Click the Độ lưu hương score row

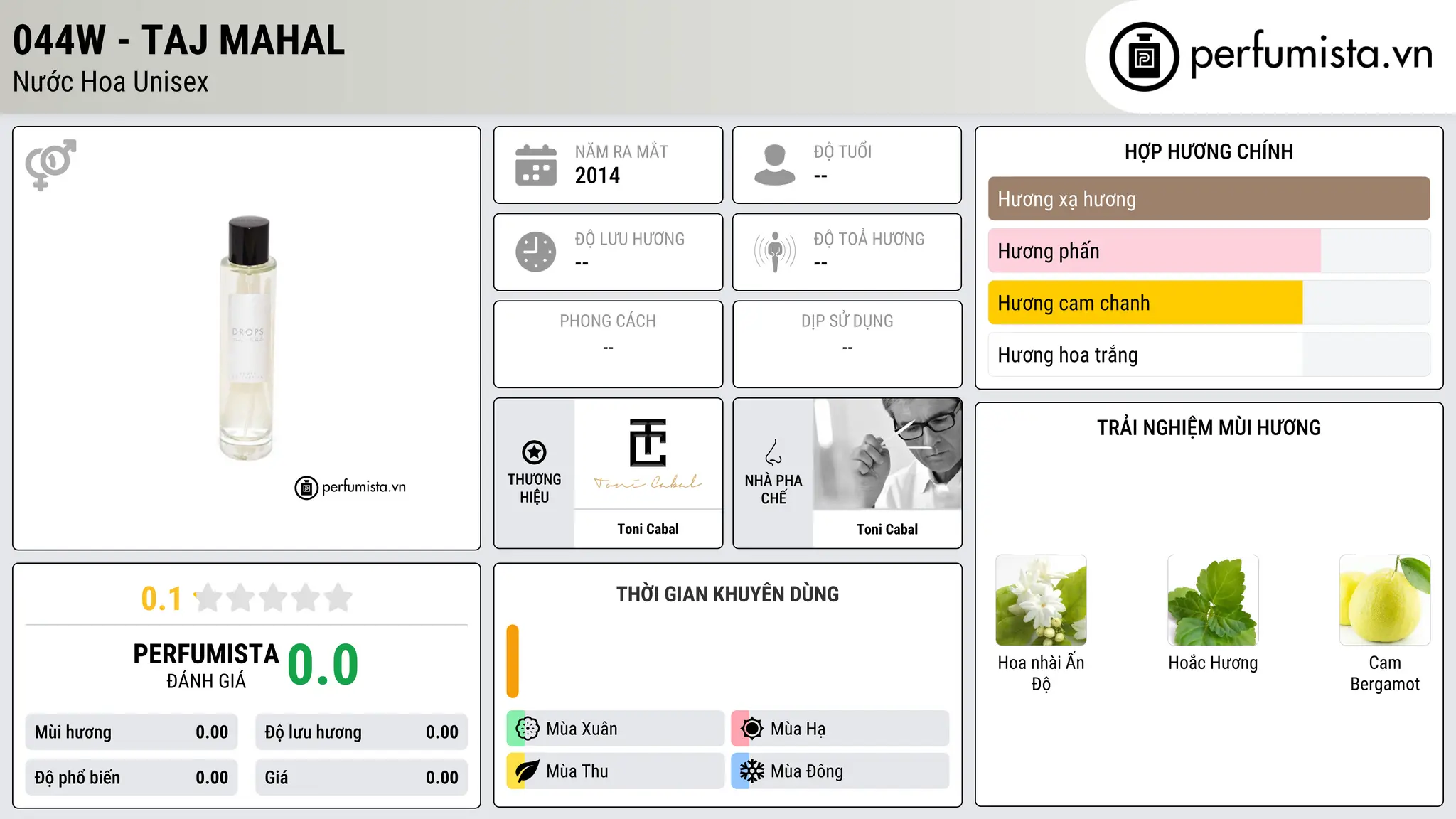tap(361, 732)
